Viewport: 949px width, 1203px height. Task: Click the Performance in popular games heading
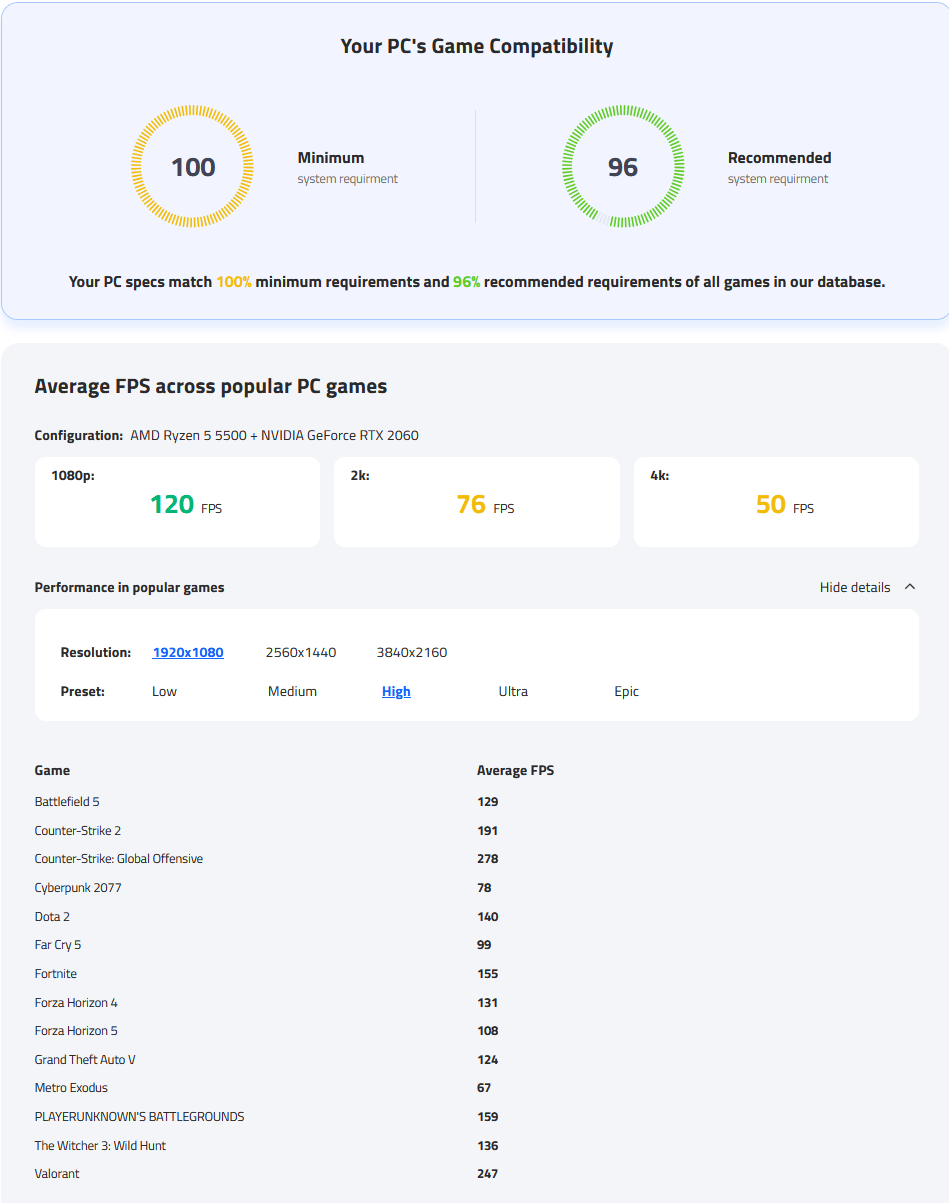129,588
